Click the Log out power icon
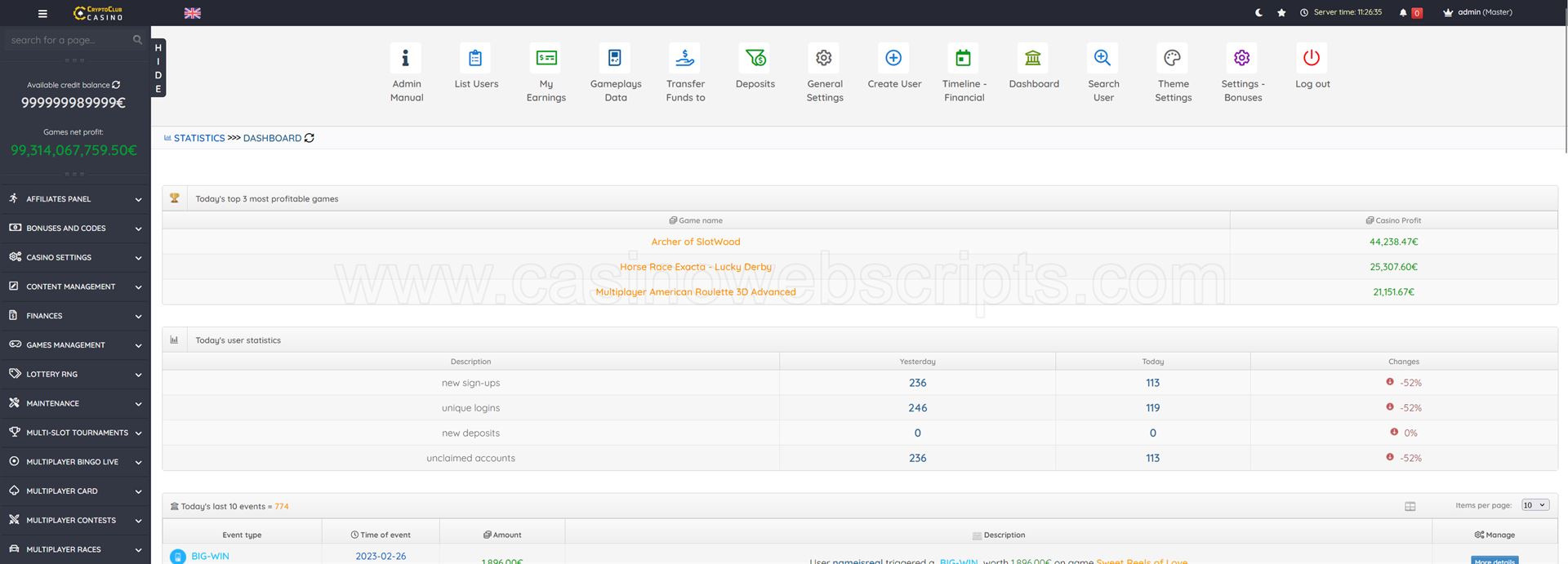This screenshot has width=1568, height=564. point(1312,58)
